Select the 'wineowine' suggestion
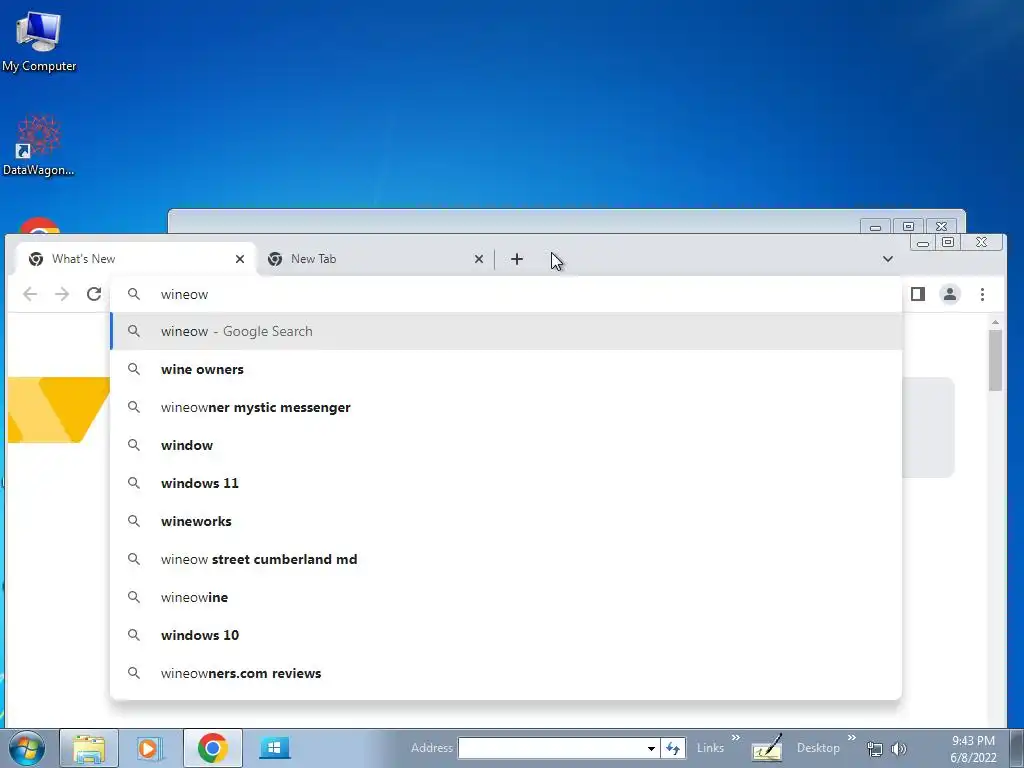This screenshot has width=1024, height=768. click(506, 597)
